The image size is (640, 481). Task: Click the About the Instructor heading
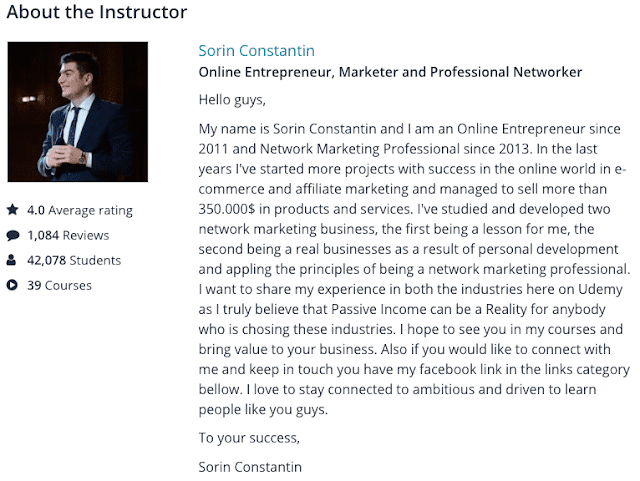(96, 13)
